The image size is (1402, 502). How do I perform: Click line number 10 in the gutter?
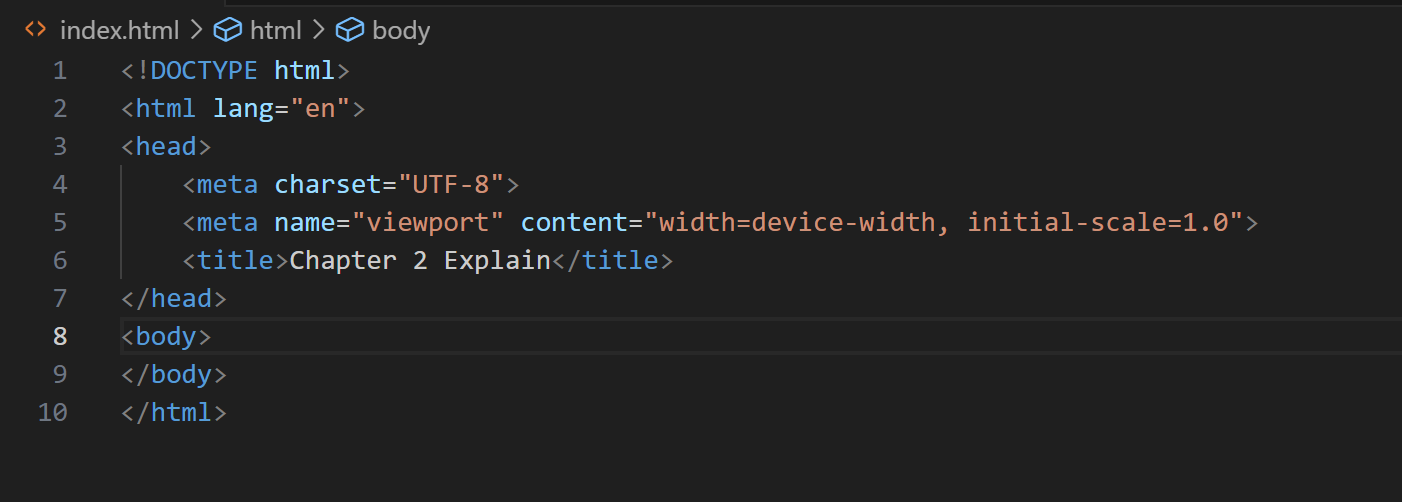52,412
